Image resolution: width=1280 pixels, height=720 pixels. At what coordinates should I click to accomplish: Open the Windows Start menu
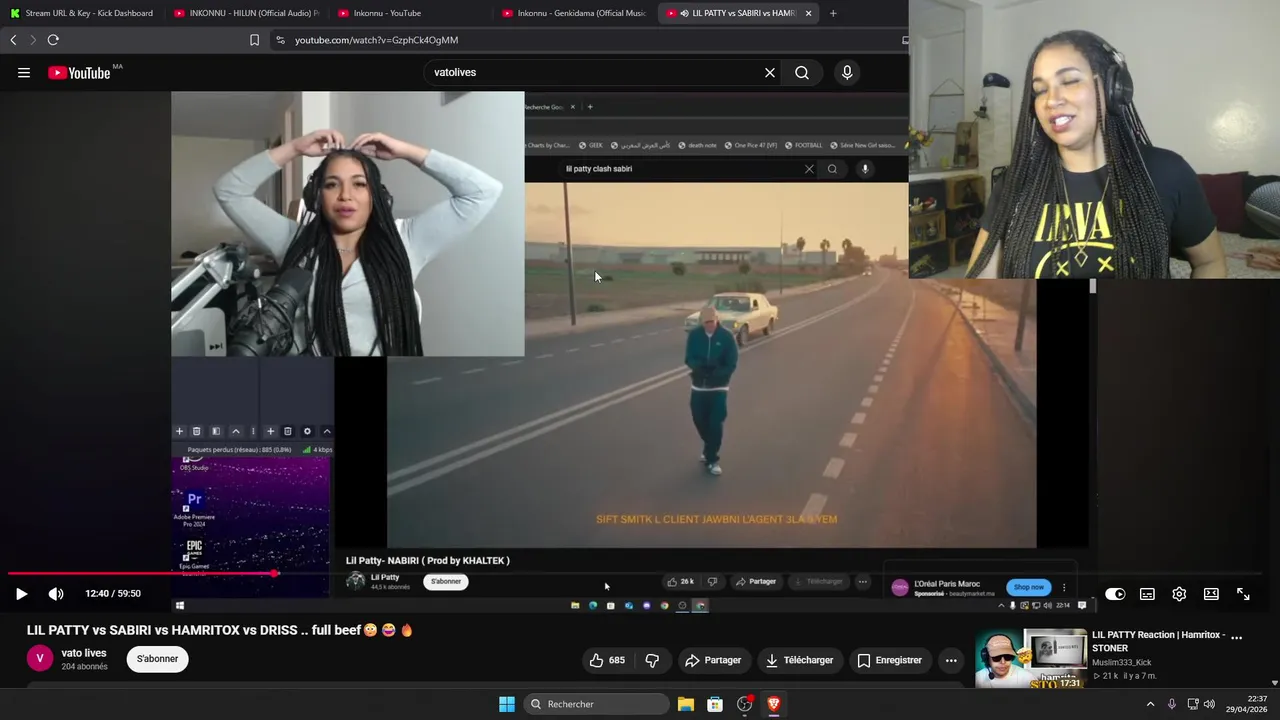click(507, 704)
